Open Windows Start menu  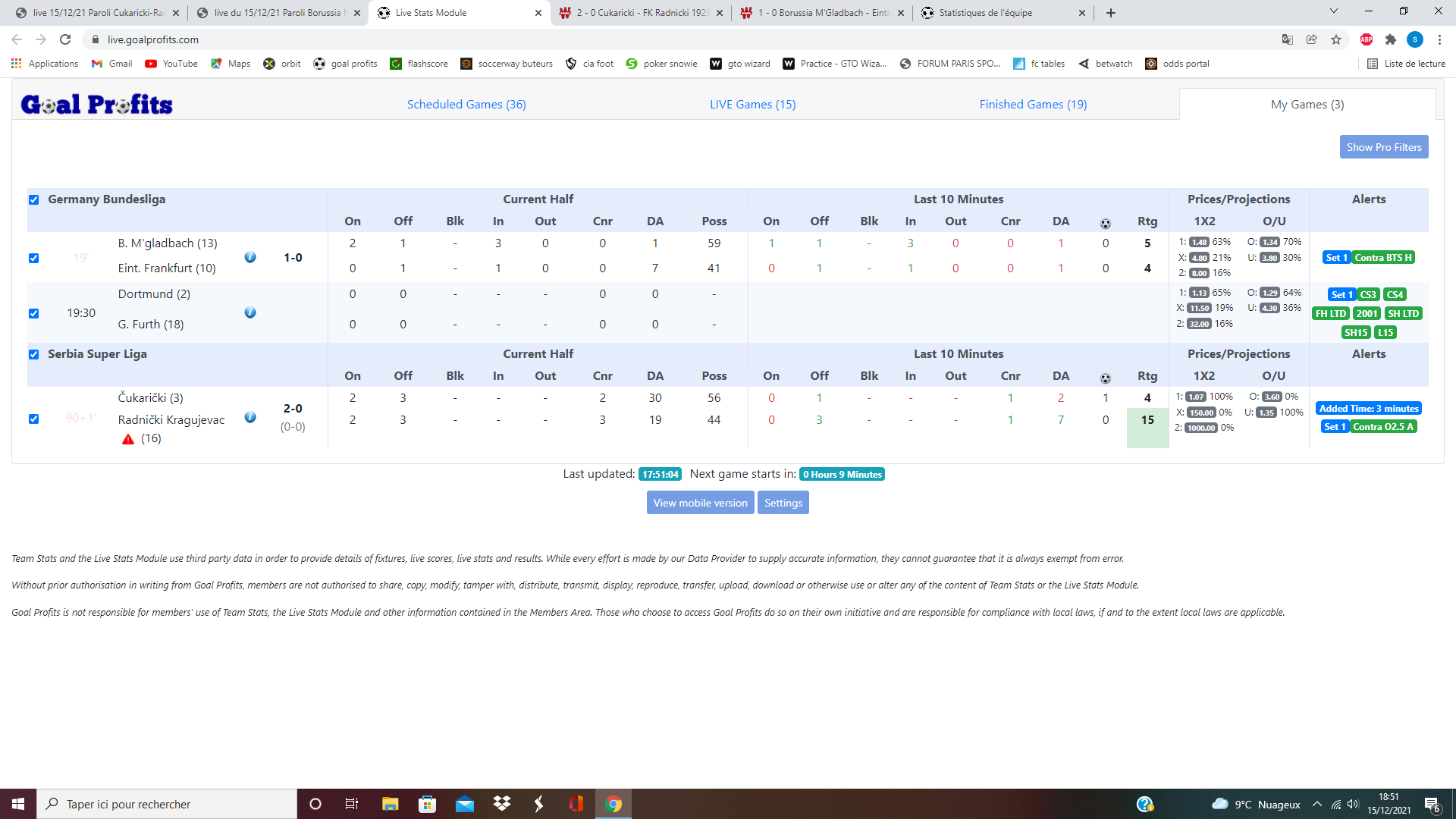coord(18,804)
